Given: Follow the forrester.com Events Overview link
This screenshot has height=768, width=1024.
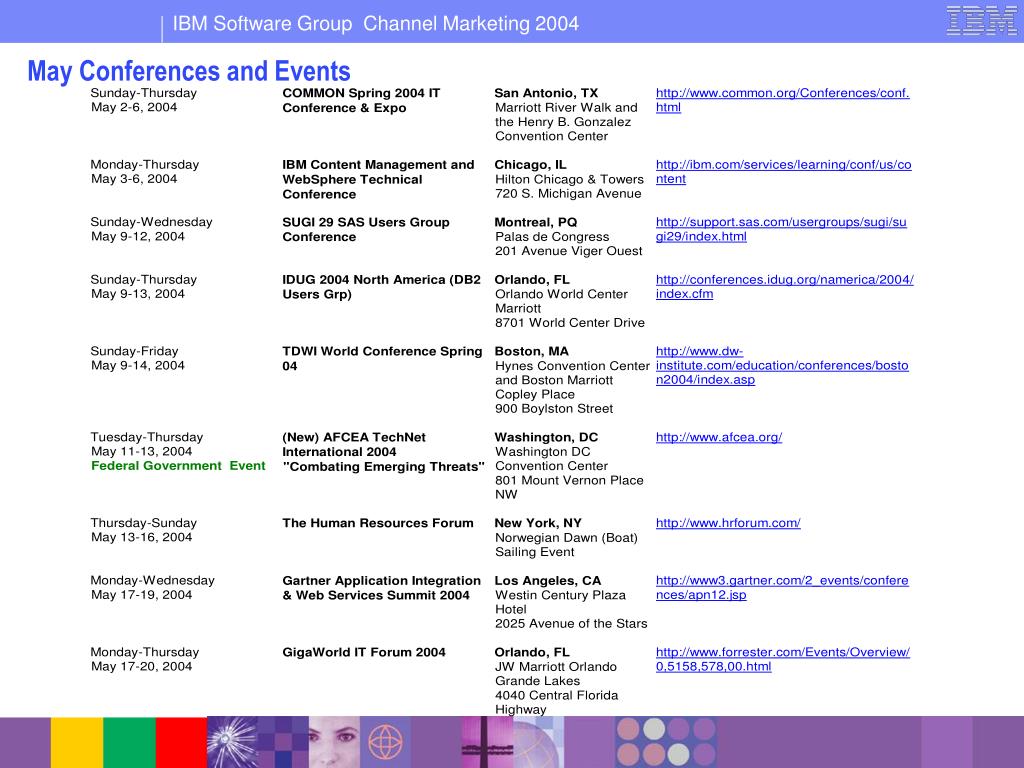Looking at the screenshot, I should tap(782, 659).
